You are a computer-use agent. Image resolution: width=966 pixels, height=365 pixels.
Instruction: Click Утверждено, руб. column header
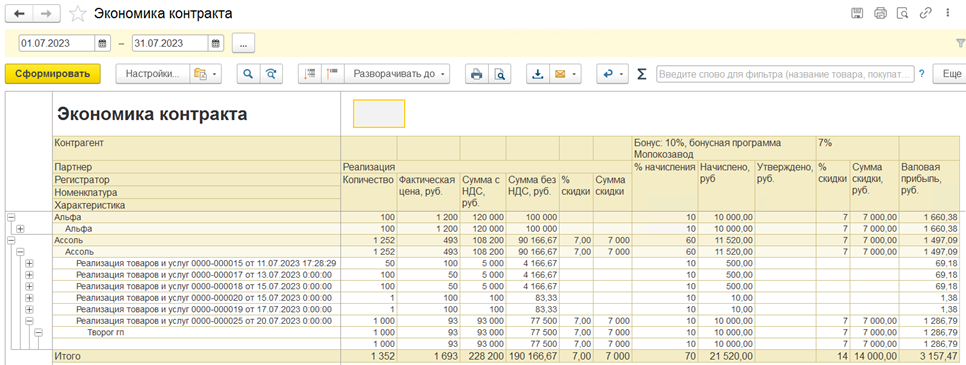785,186
